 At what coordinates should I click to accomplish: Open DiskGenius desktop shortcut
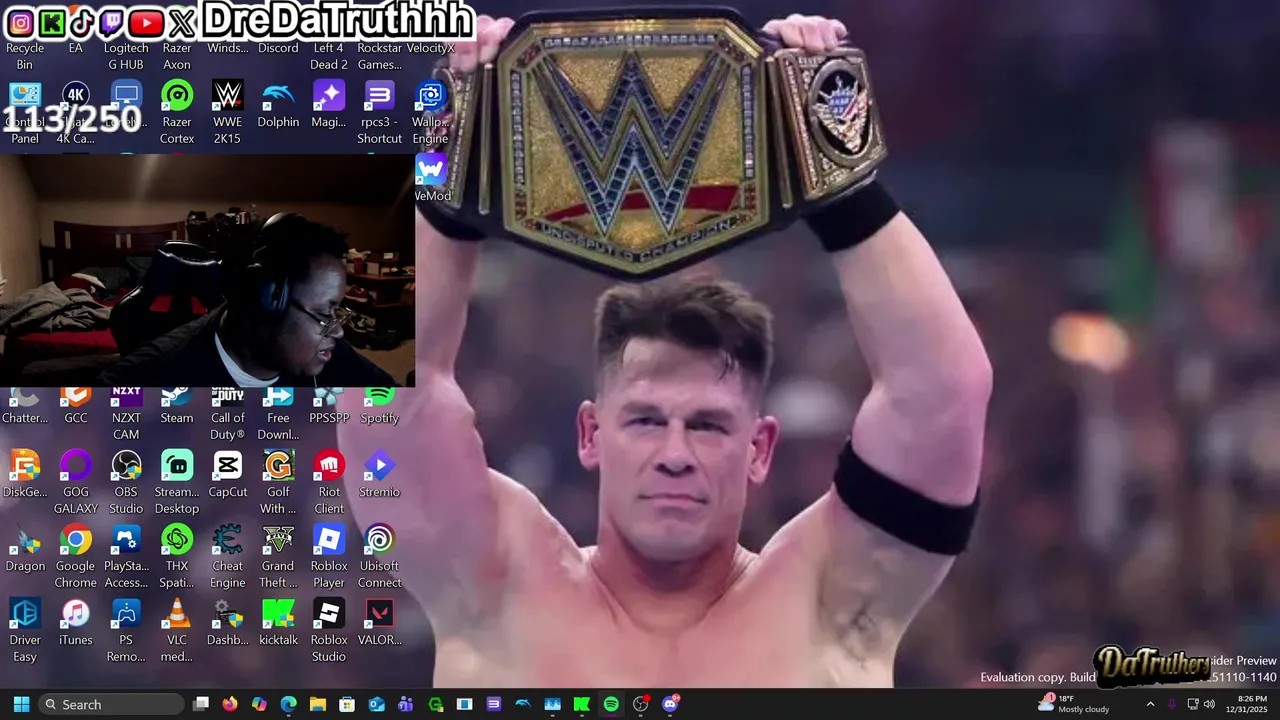tap(25, 474)
